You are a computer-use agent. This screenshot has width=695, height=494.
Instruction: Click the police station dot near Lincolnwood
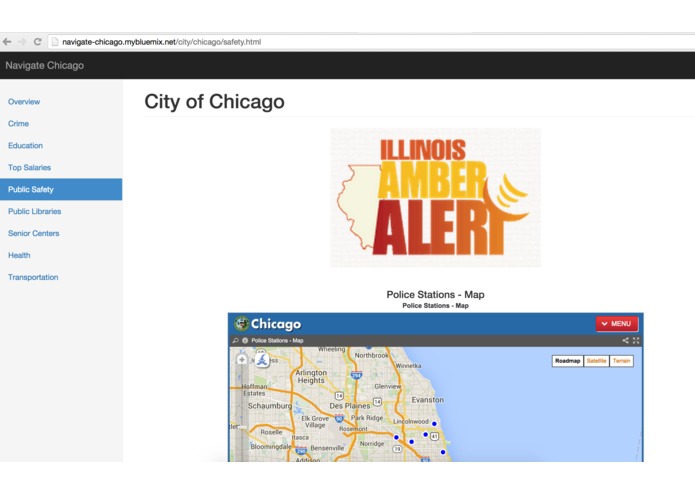(x=434, y=424)
